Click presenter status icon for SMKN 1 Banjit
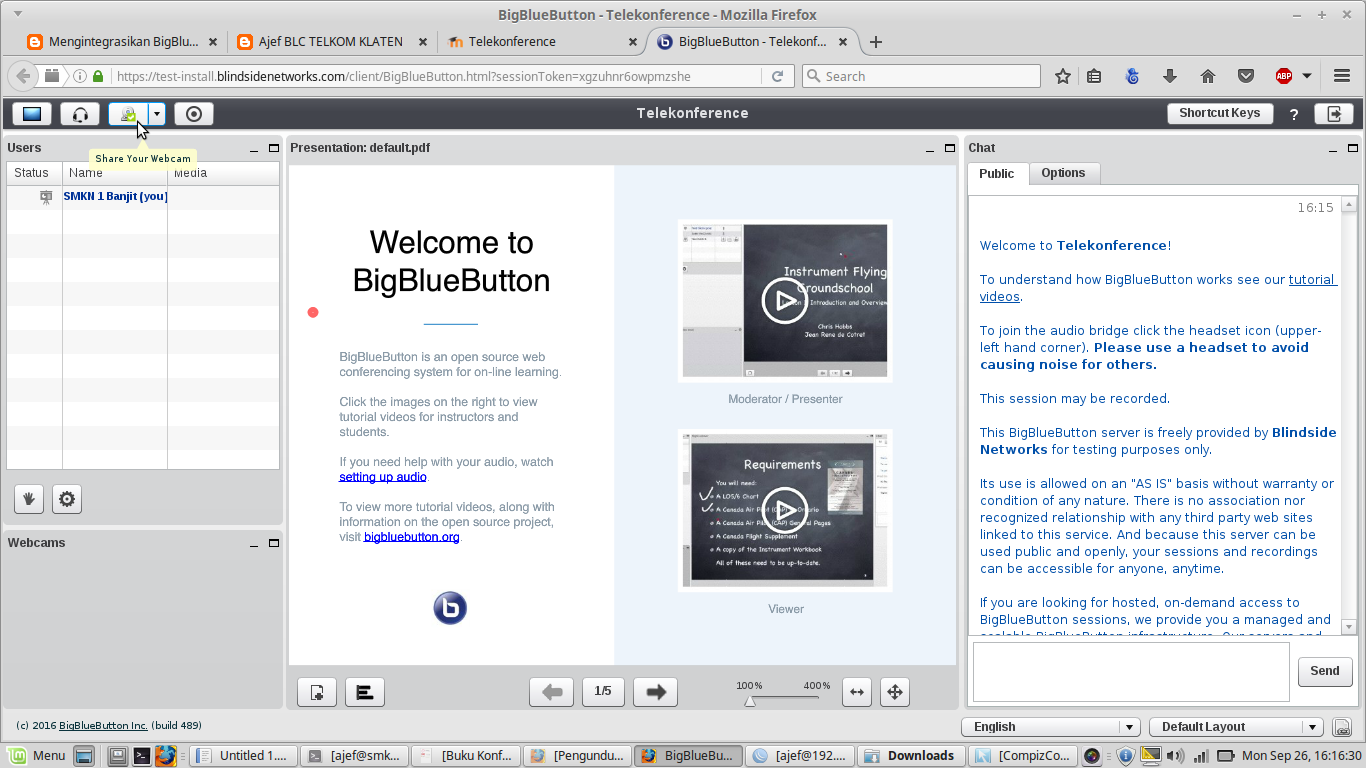This screenshot has height=768, width=1366. (x=46, y=197)
